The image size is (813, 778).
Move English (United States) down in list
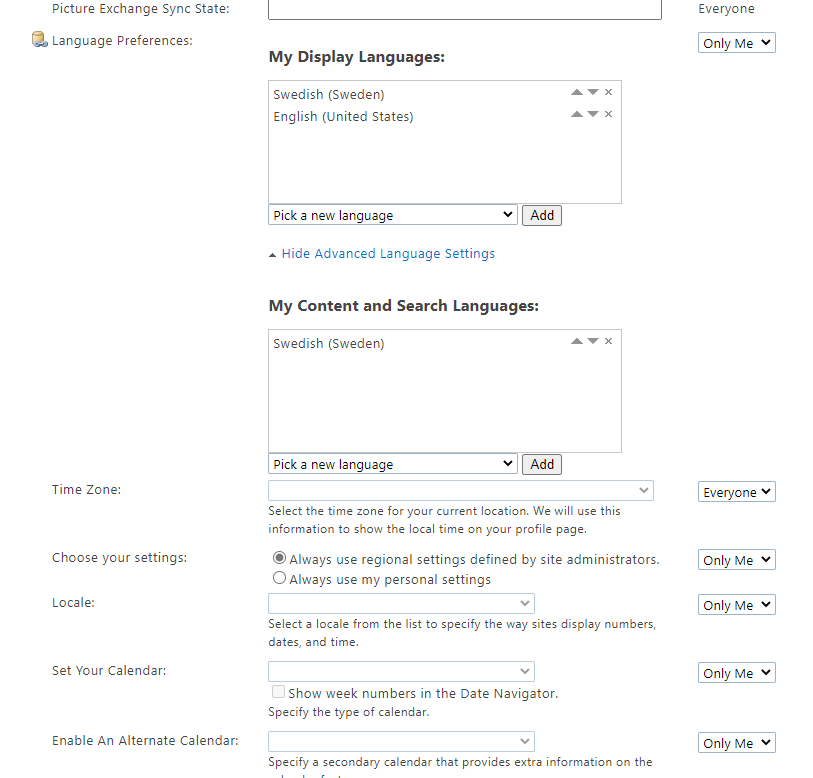click(x=593, y=114)
